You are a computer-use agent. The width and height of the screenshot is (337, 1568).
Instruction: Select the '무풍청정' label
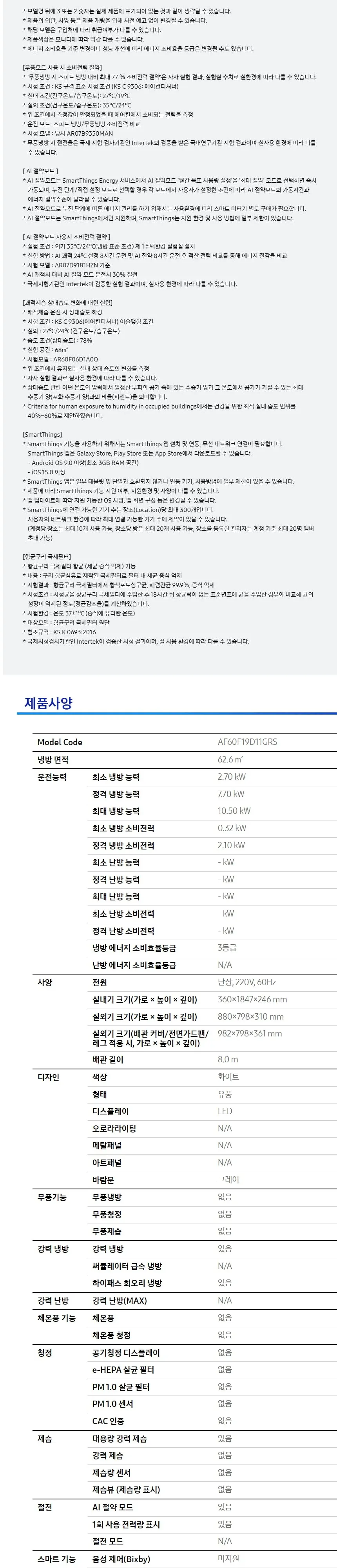(x=107, y=1214)
